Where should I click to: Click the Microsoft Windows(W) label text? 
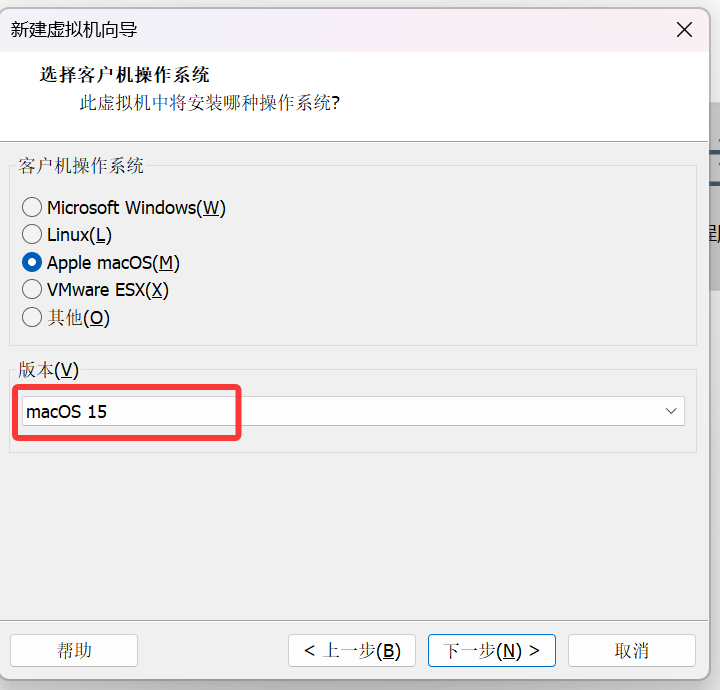click(x=136, y=208)
